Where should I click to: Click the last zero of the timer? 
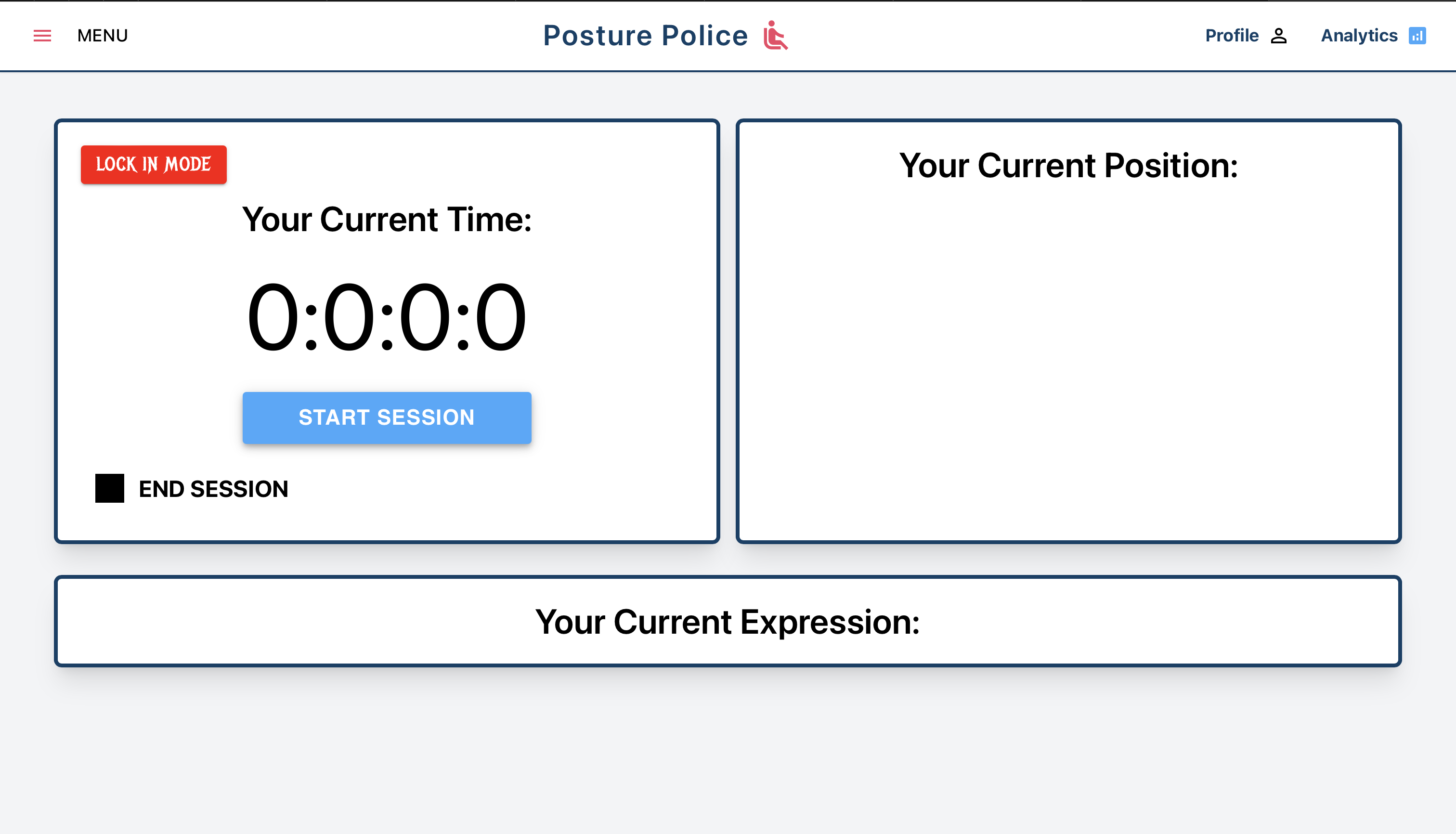pyautogui.click(x=500, y=317)
